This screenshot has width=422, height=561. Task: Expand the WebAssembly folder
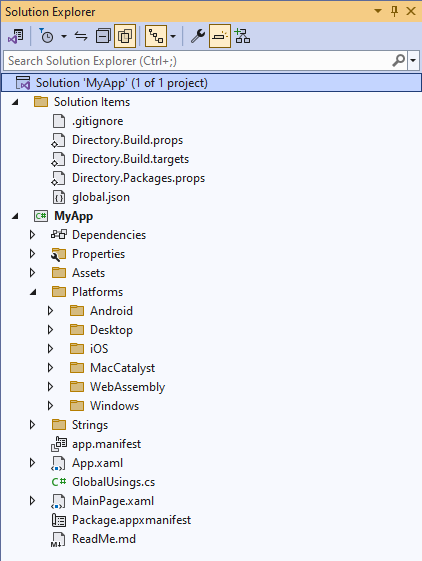[50, 387]
